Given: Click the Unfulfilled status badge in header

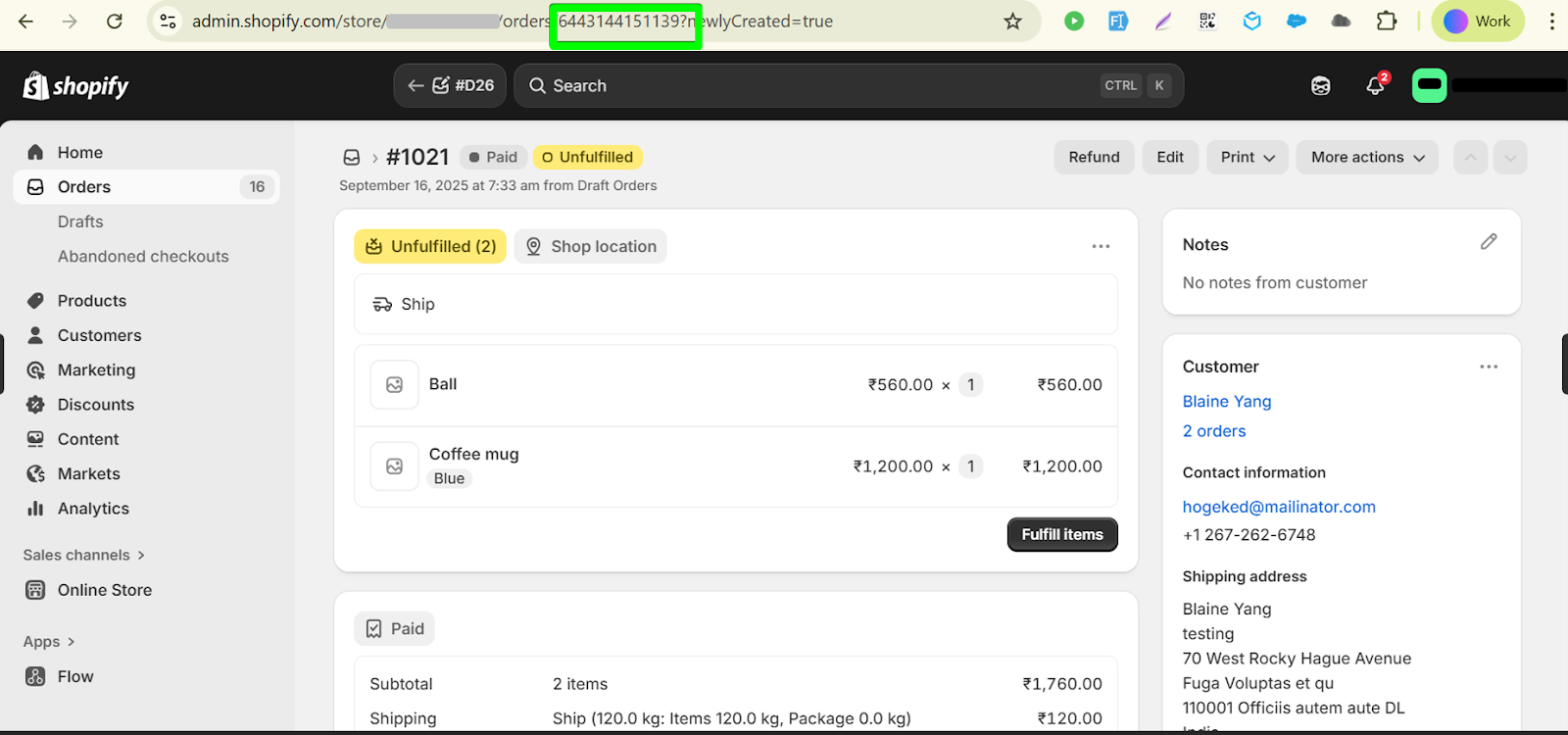Looking at the screenshot, I should pyautogui.click(x=588, y=157).
